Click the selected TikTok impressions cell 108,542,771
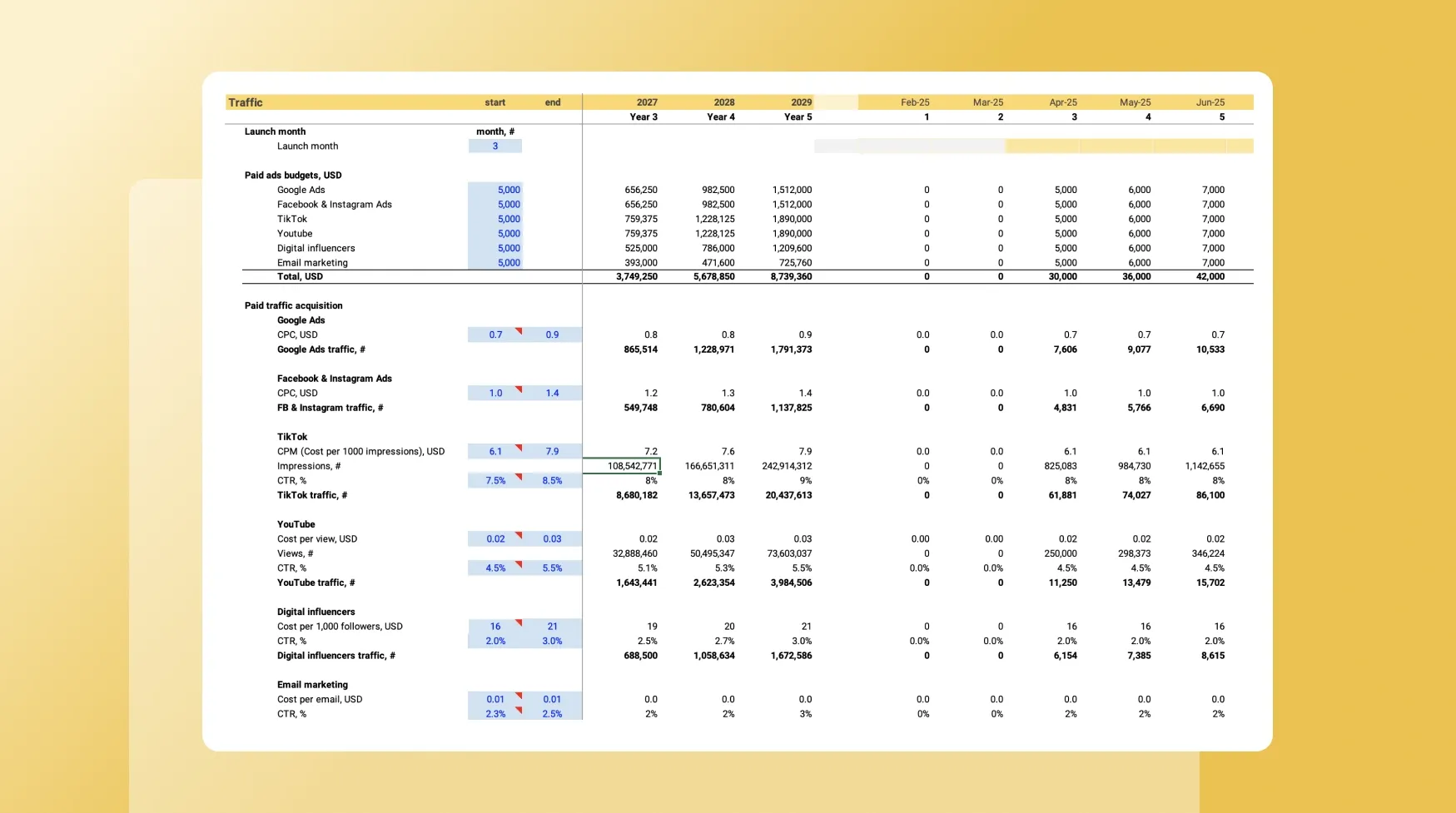Image resolution: width=1456 pixels, height=813 pixels. tap(622, 466)
